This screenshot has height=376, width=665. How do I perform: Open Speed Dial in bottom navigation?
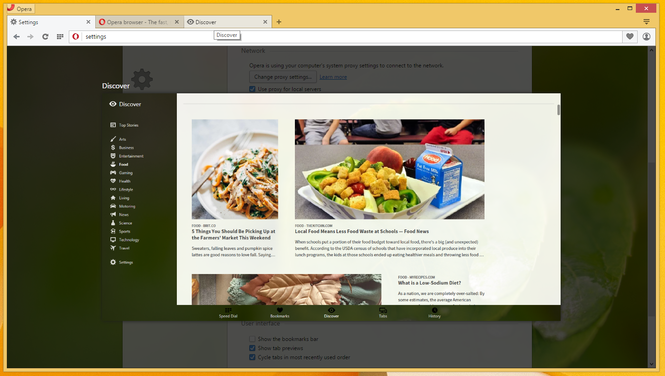point(228,313)
